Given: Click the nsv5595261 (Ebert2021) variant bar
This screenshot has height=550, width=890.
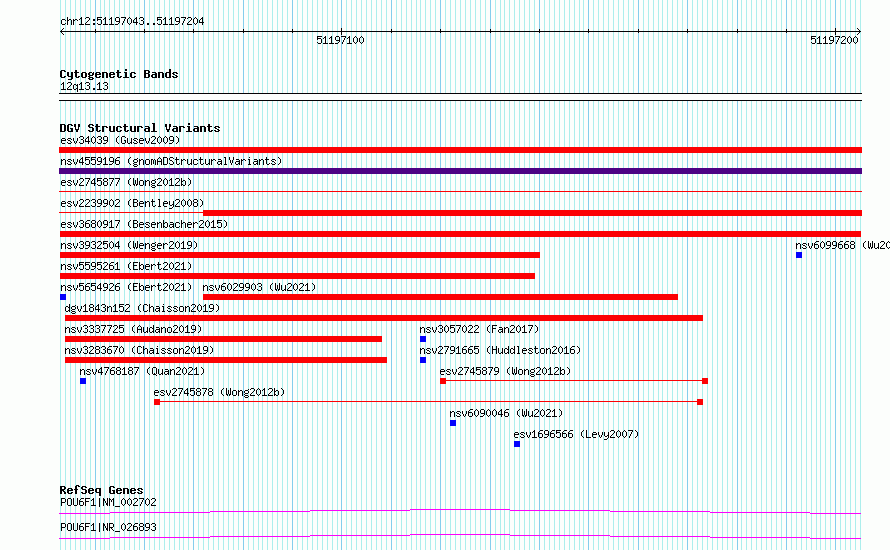Looking at the screenshot, I should pyautogui.click(x=297, y=276).
